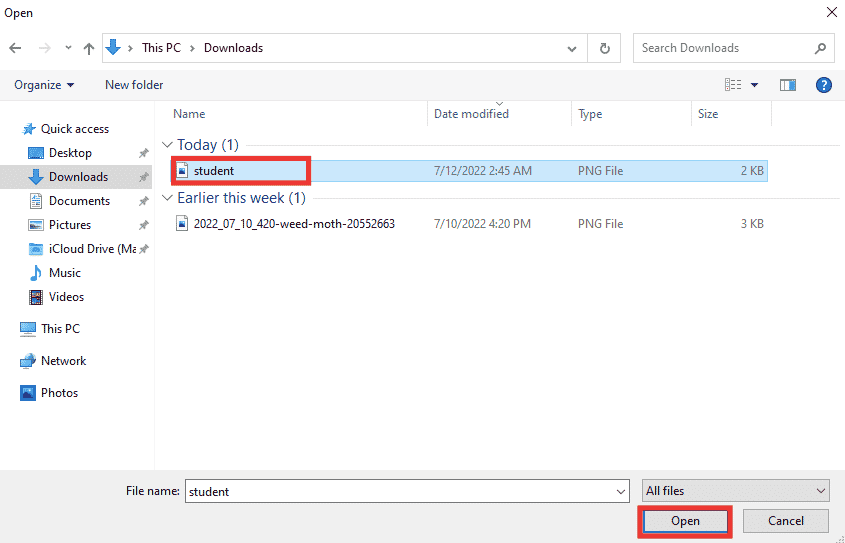Select Photos in the sidebar
The height and width of the screenshot is (543, 845).
tap(59, 393)
